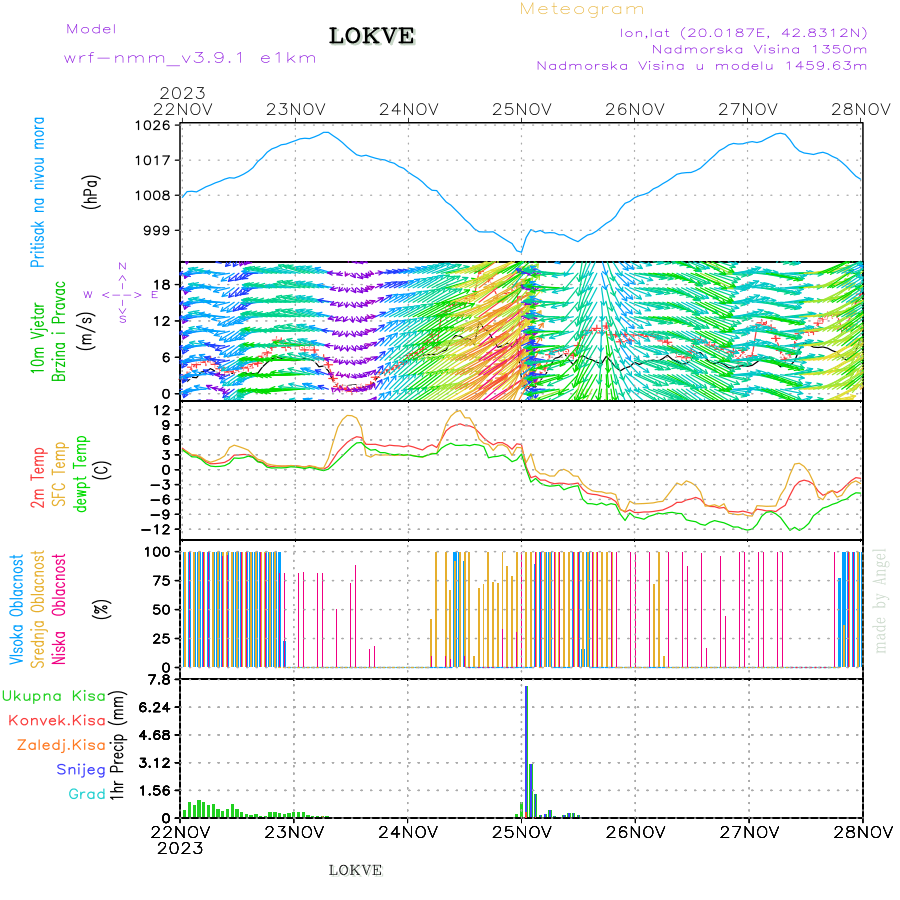Click the pressure minimum near 25NOV
900x900 pixels.
520,251
